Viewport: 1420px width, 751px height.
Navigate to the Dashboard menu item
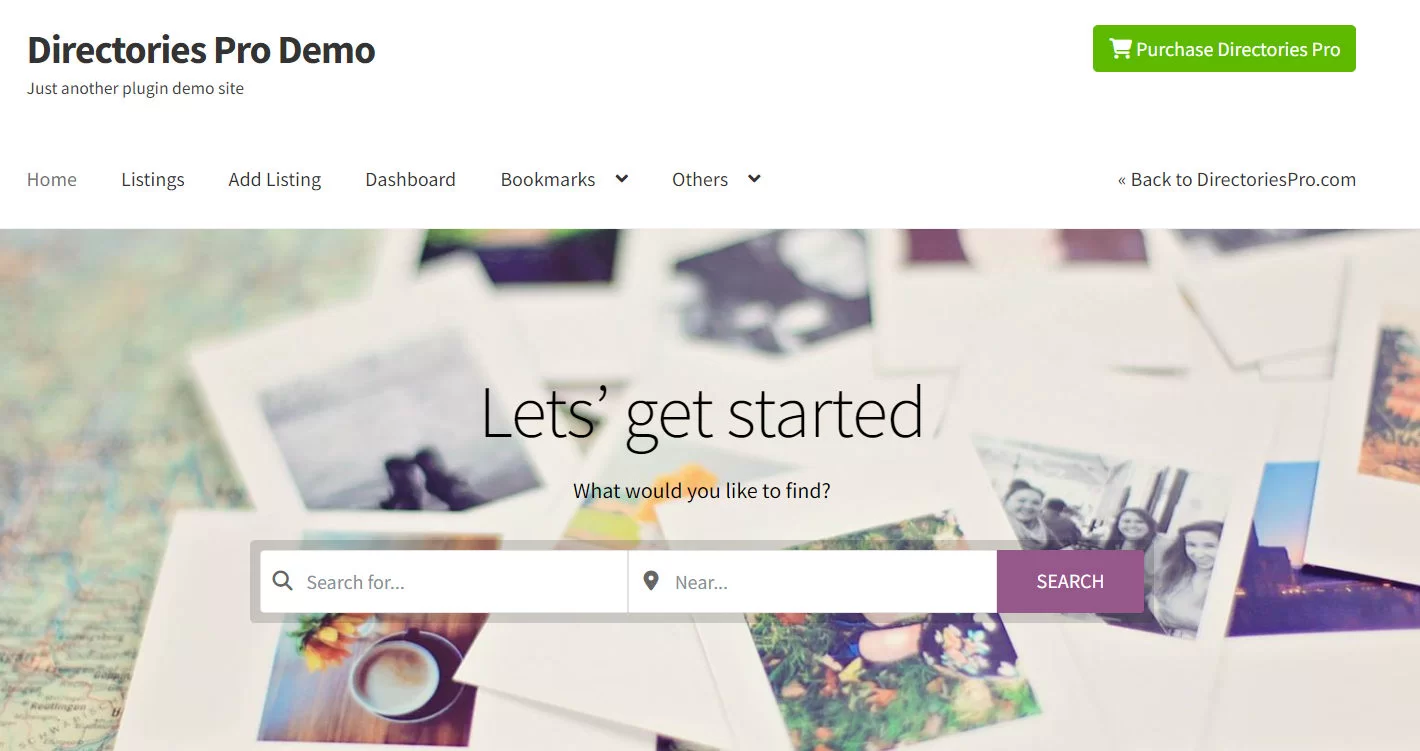[410, 179]
